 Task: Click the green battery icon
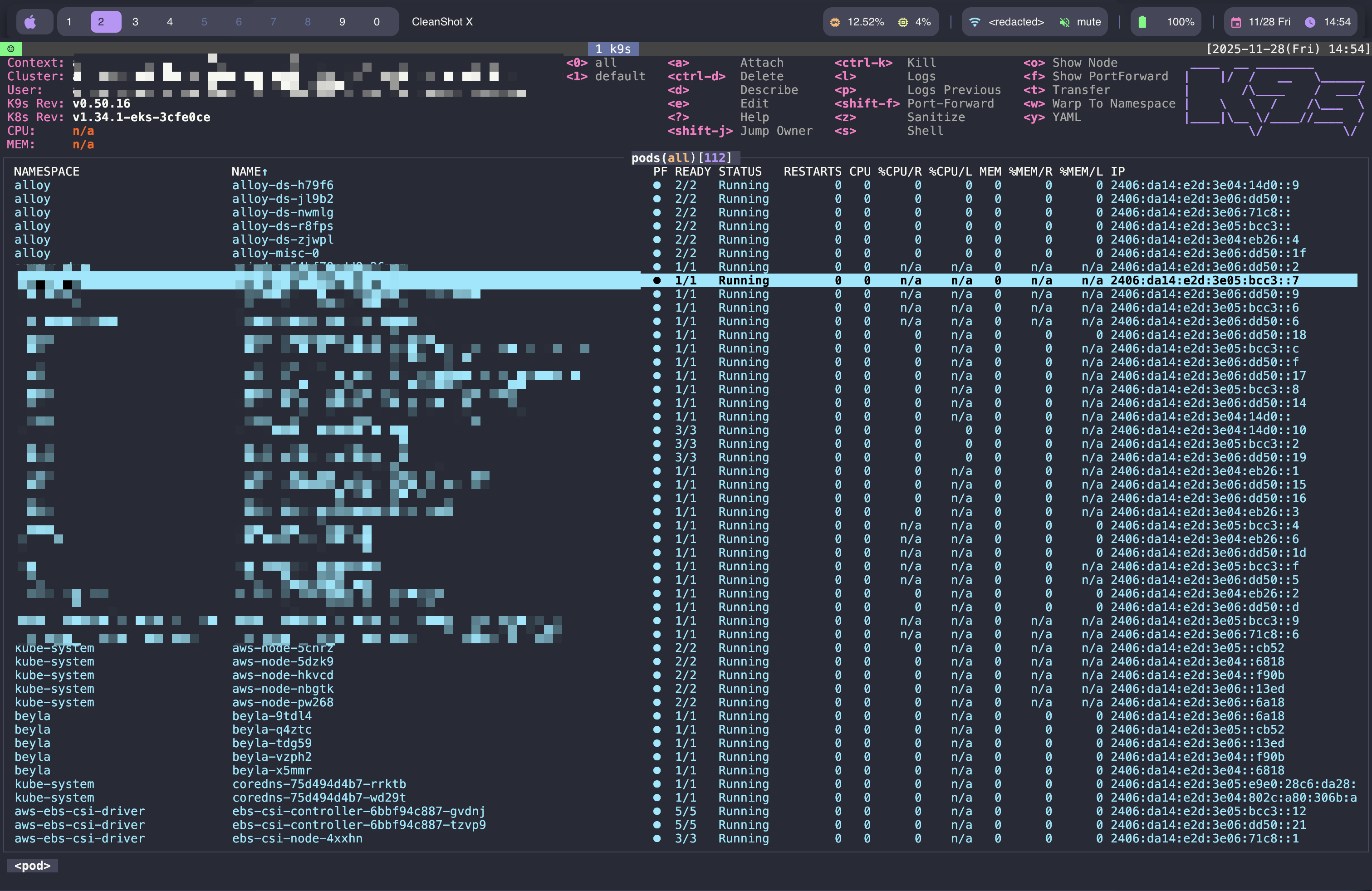click(x=1142, y=22)
